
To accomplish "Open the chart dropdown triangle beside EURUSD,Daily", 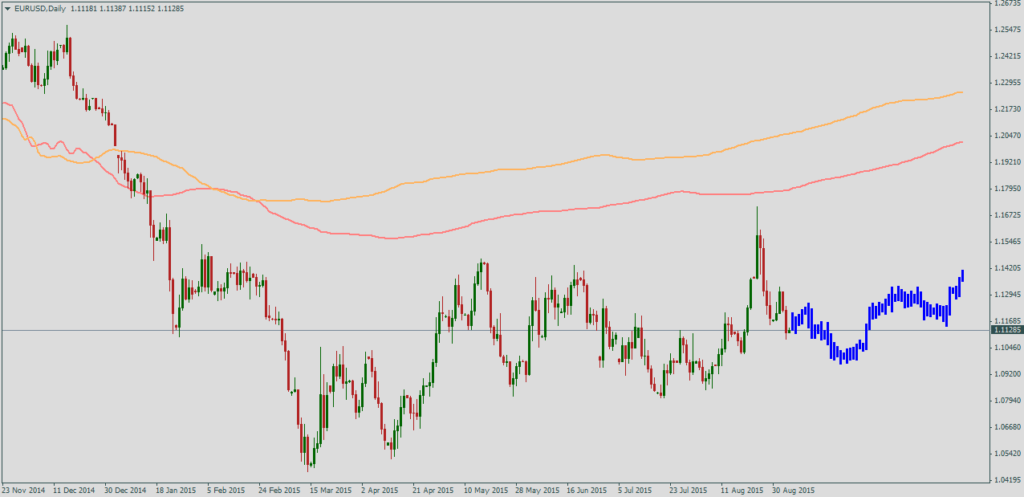I will click(7, 7).
